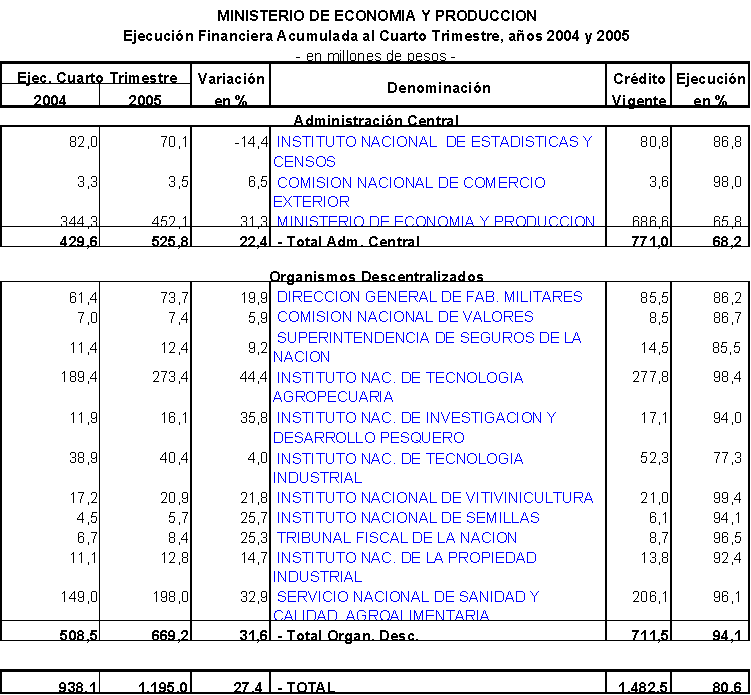Click the 82,0 value for 2004
This screenshot has width=751, height=695.
(83, 142)
